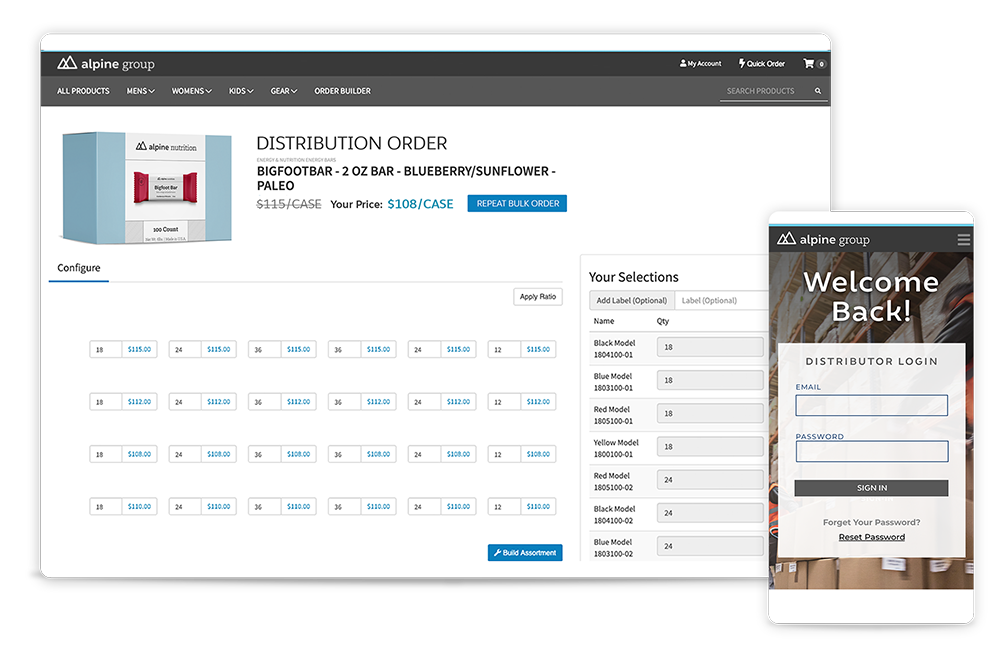Screen dimensions: 1000x655
Task: Follow the Reset Password link
Action: pos(871,537)
